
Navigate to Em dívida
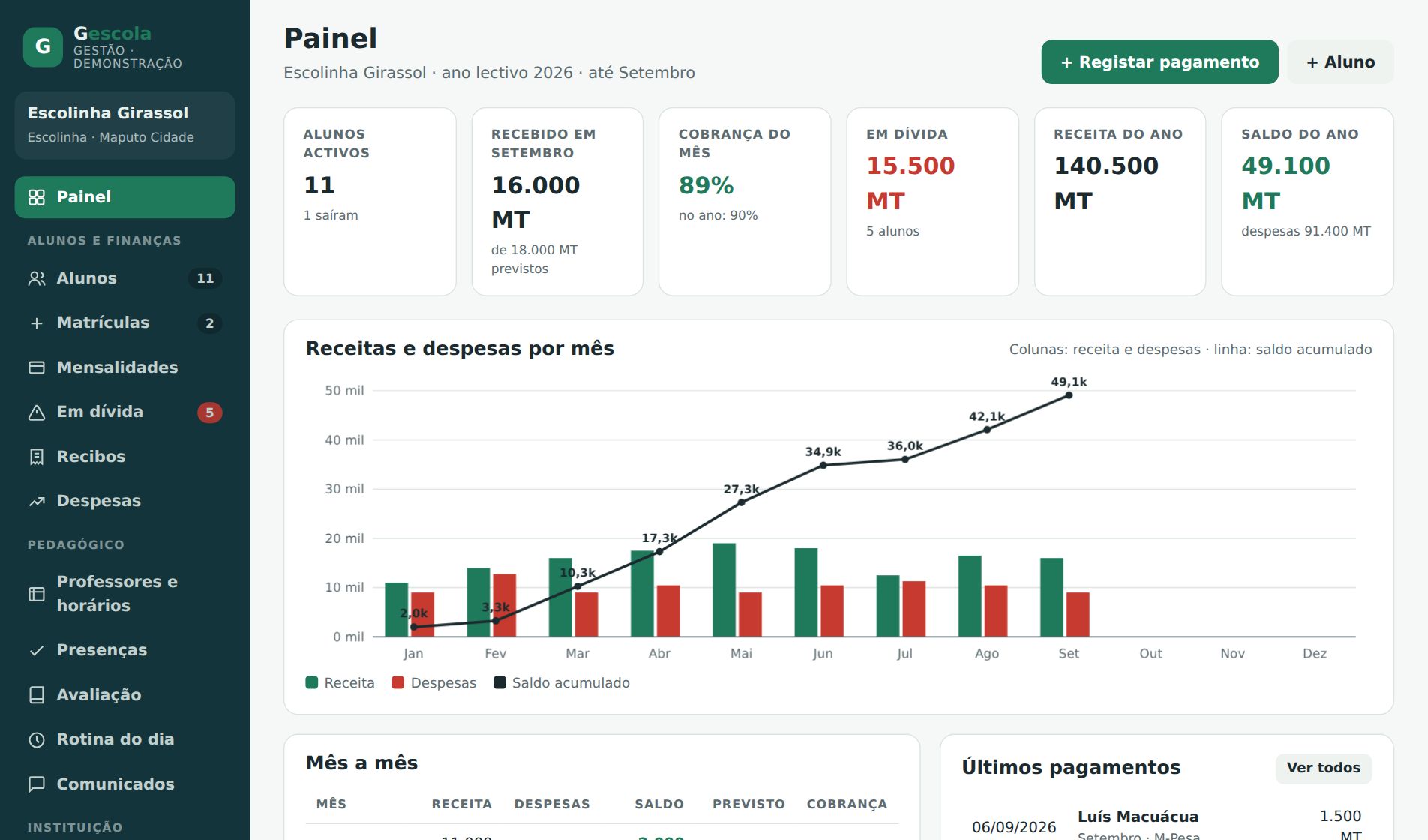124,412
